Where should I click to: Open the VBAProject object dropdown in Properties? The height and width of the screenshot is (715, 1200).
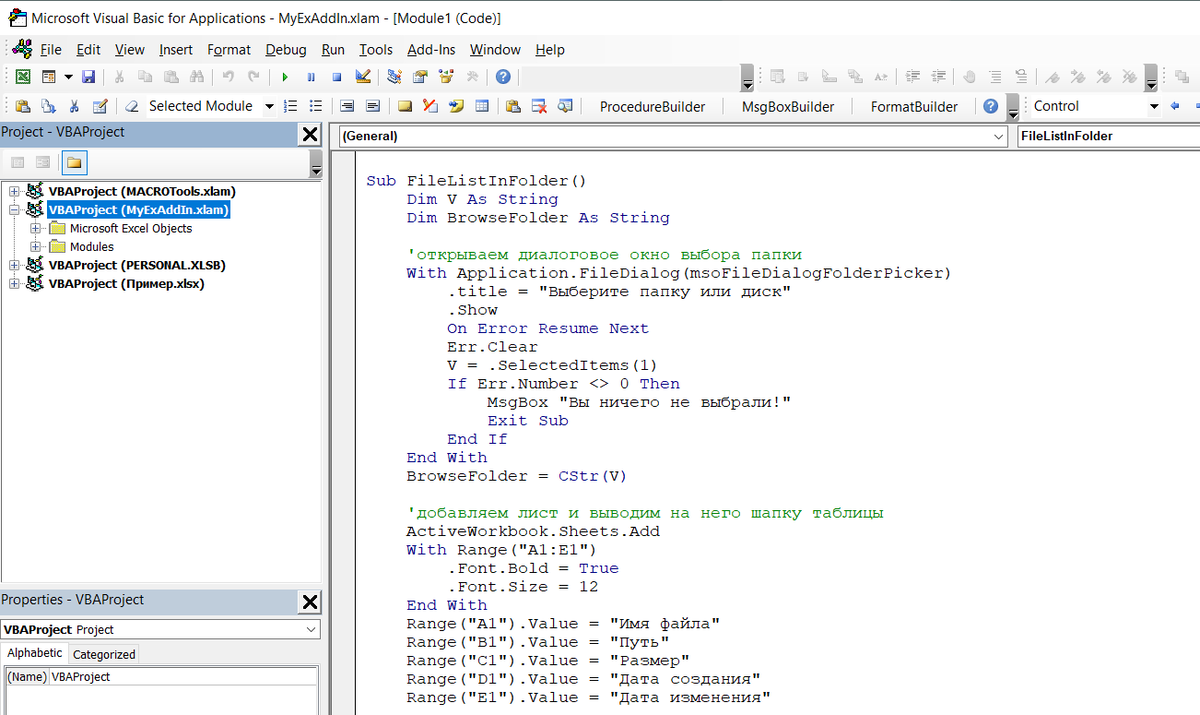pyautogui.click(x=311, y=629)
